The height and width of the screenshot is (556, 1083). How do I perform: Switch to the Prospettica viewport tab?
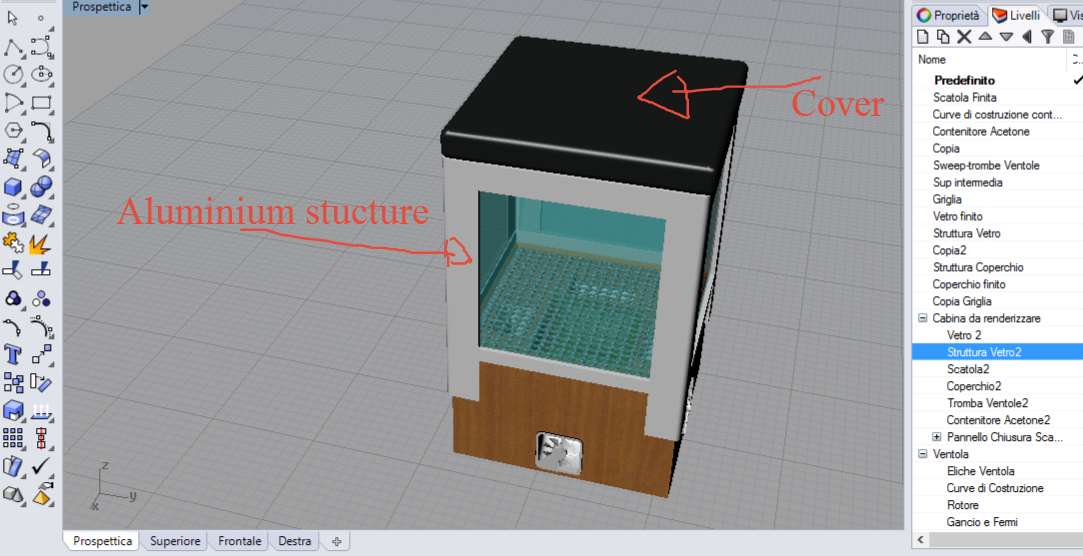point(102,541)
